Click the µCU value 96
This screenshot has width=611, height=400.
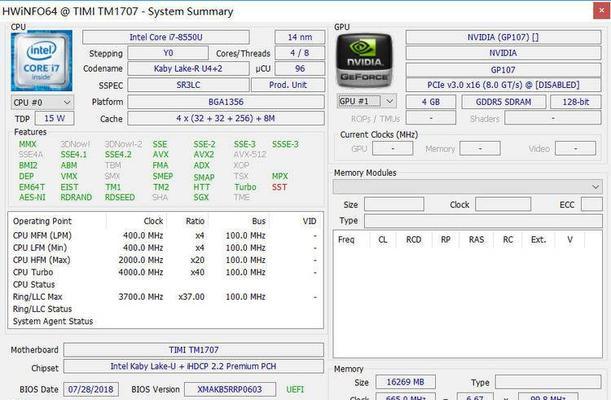point(300,69)
